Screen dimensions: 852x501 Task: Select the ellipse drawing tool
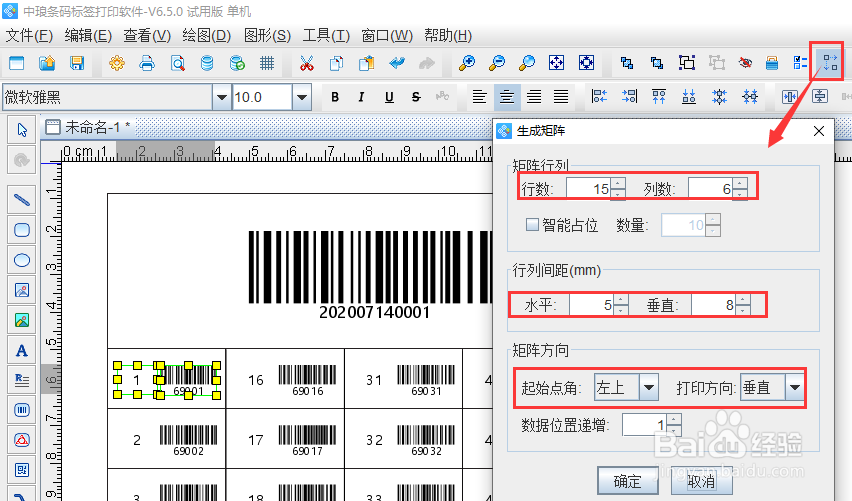pos(22,260)
